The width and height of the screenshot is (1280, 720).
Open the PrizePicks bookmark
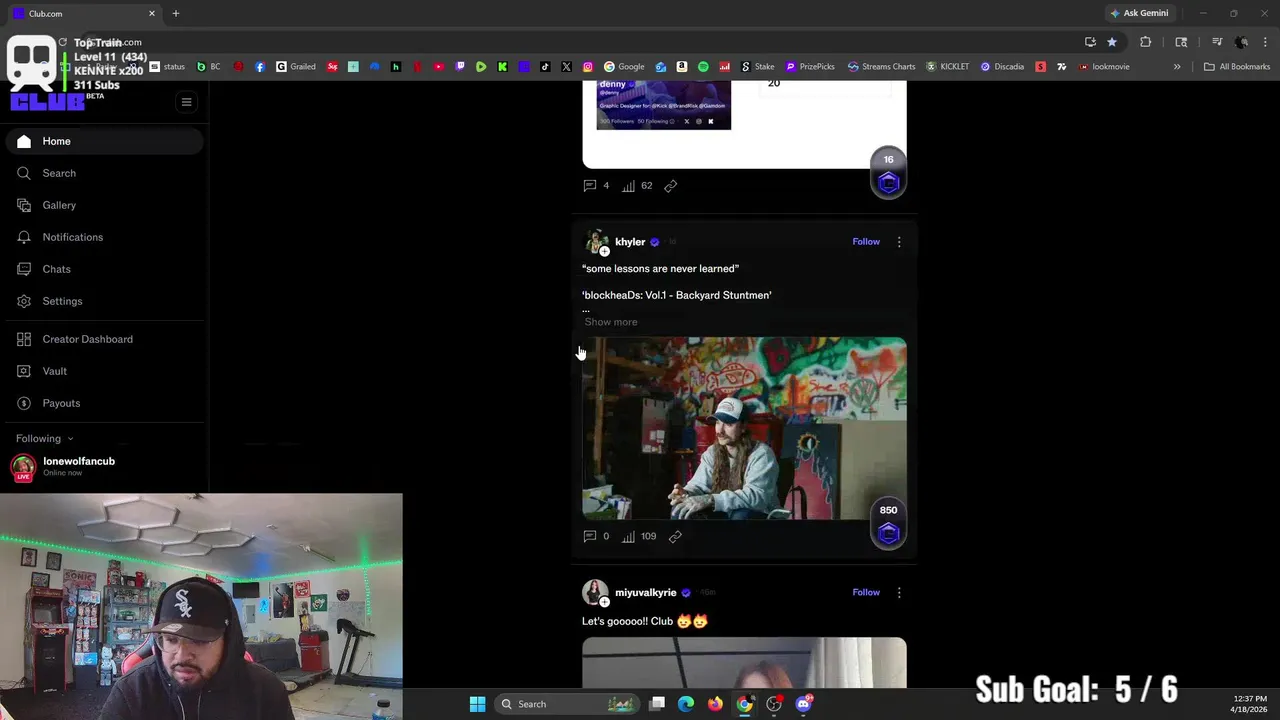coord(810,67)
